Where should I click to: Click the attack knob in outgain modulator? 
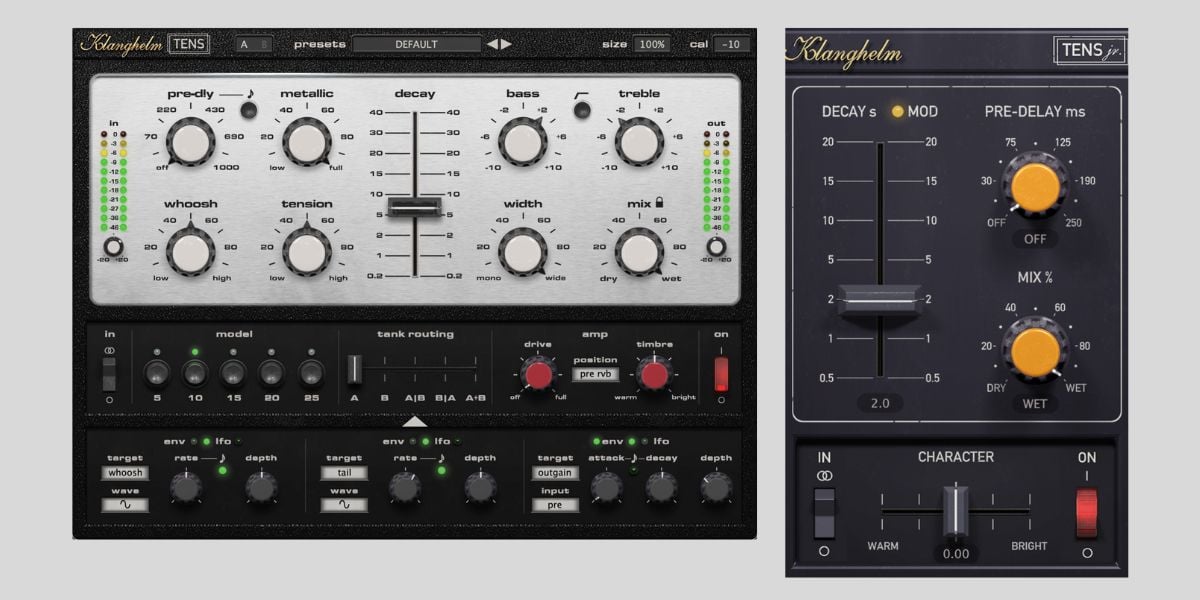click(x=606, y=487)
